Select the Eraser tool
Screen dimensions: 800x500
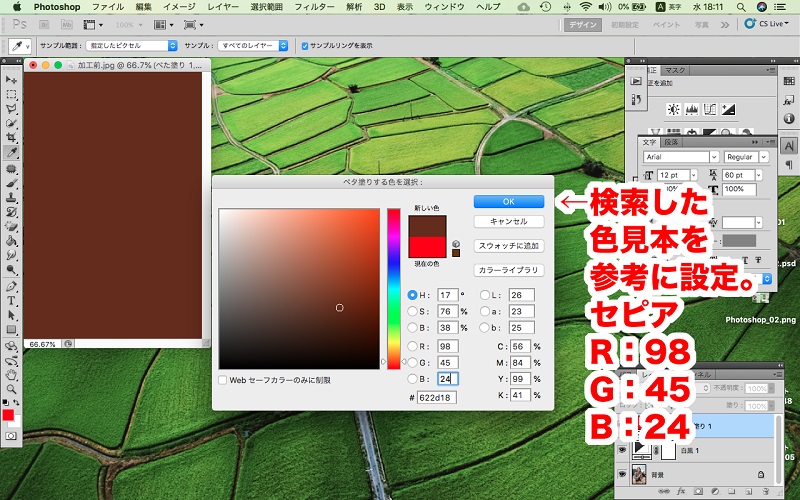pyautogui.click(x=11, y=227)
